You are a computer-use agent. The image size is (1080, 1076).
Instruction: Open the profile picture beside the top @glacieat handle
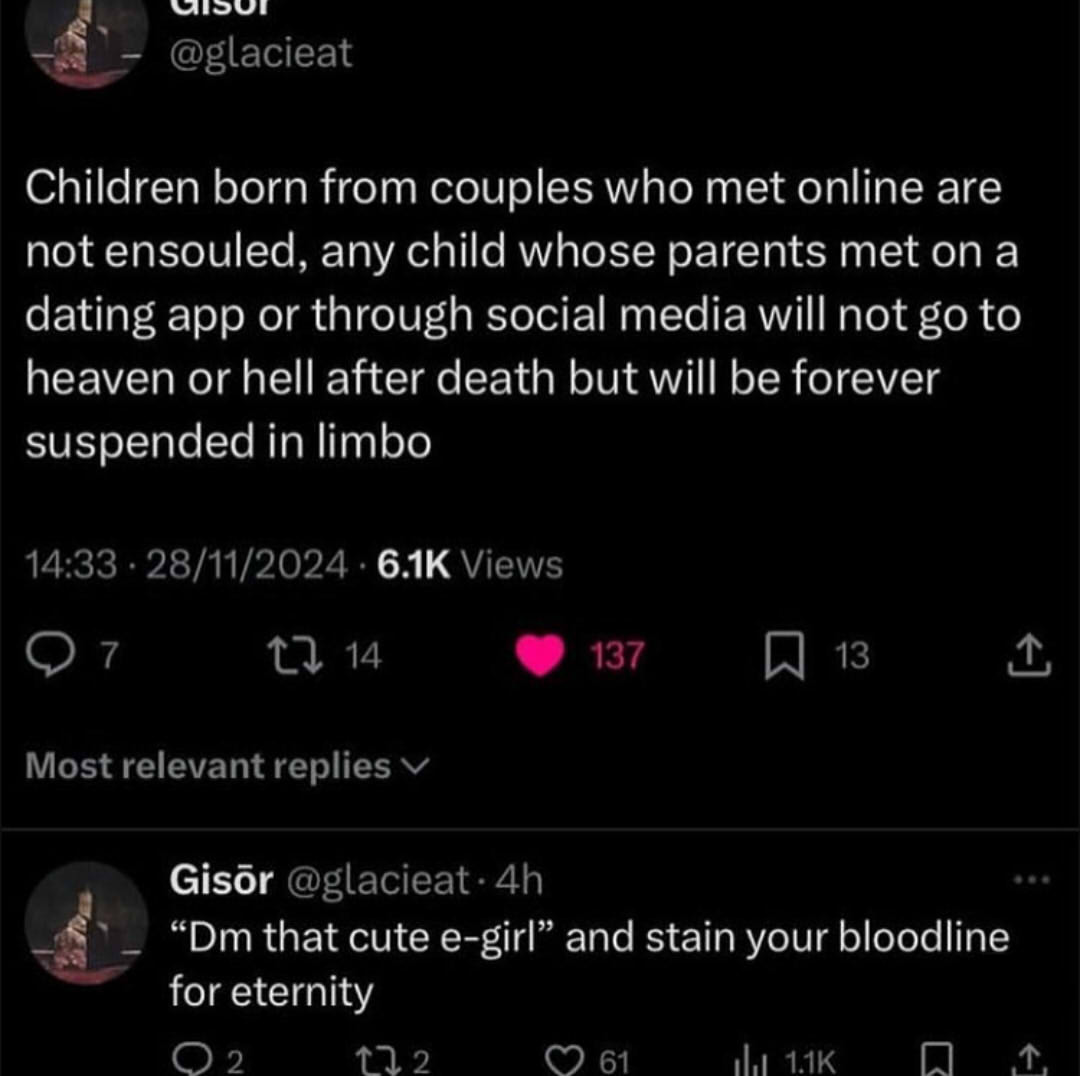(x=87, y=40)
